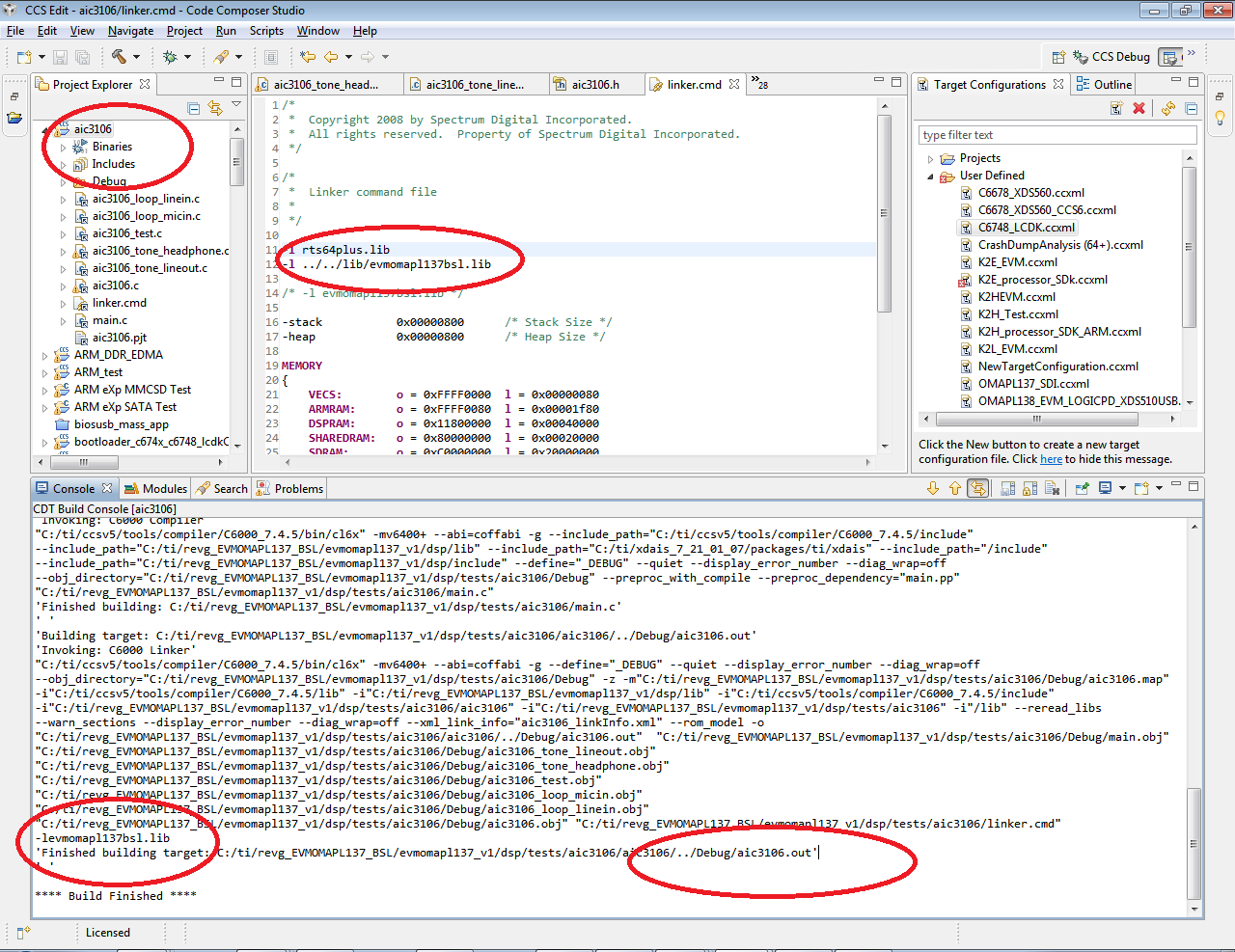
Task: Create a new target configuration icon
Action: (1116, 108)
